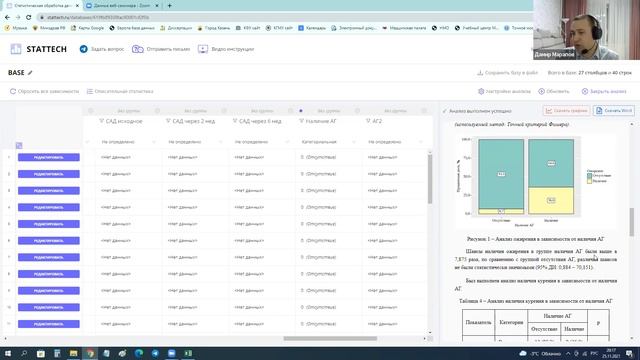
Task: Toggle the circle right of САД исходное group header
Action: [158, 111]
